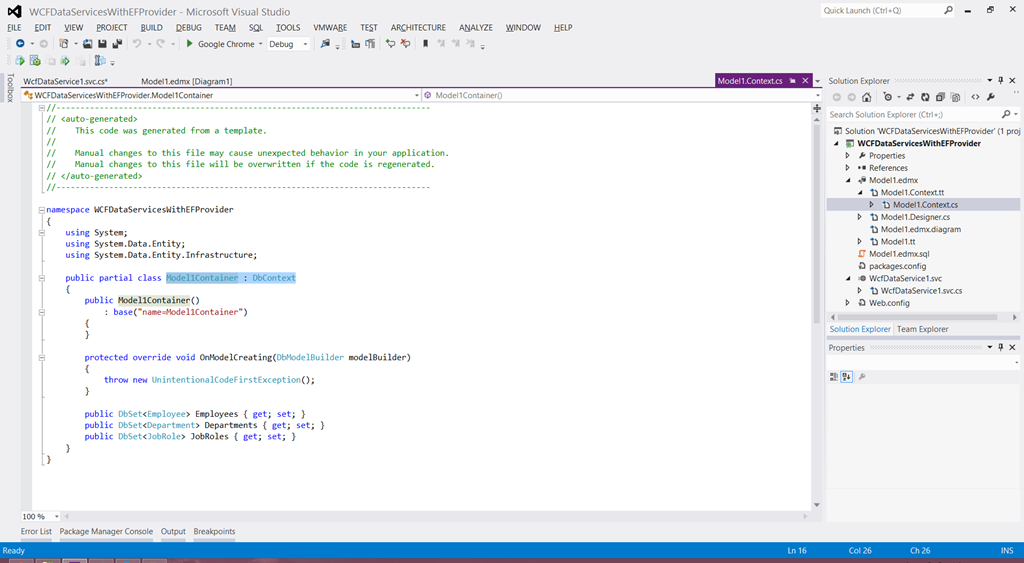
Task: Open the Output panel tab
Action: tap(173, 532)
